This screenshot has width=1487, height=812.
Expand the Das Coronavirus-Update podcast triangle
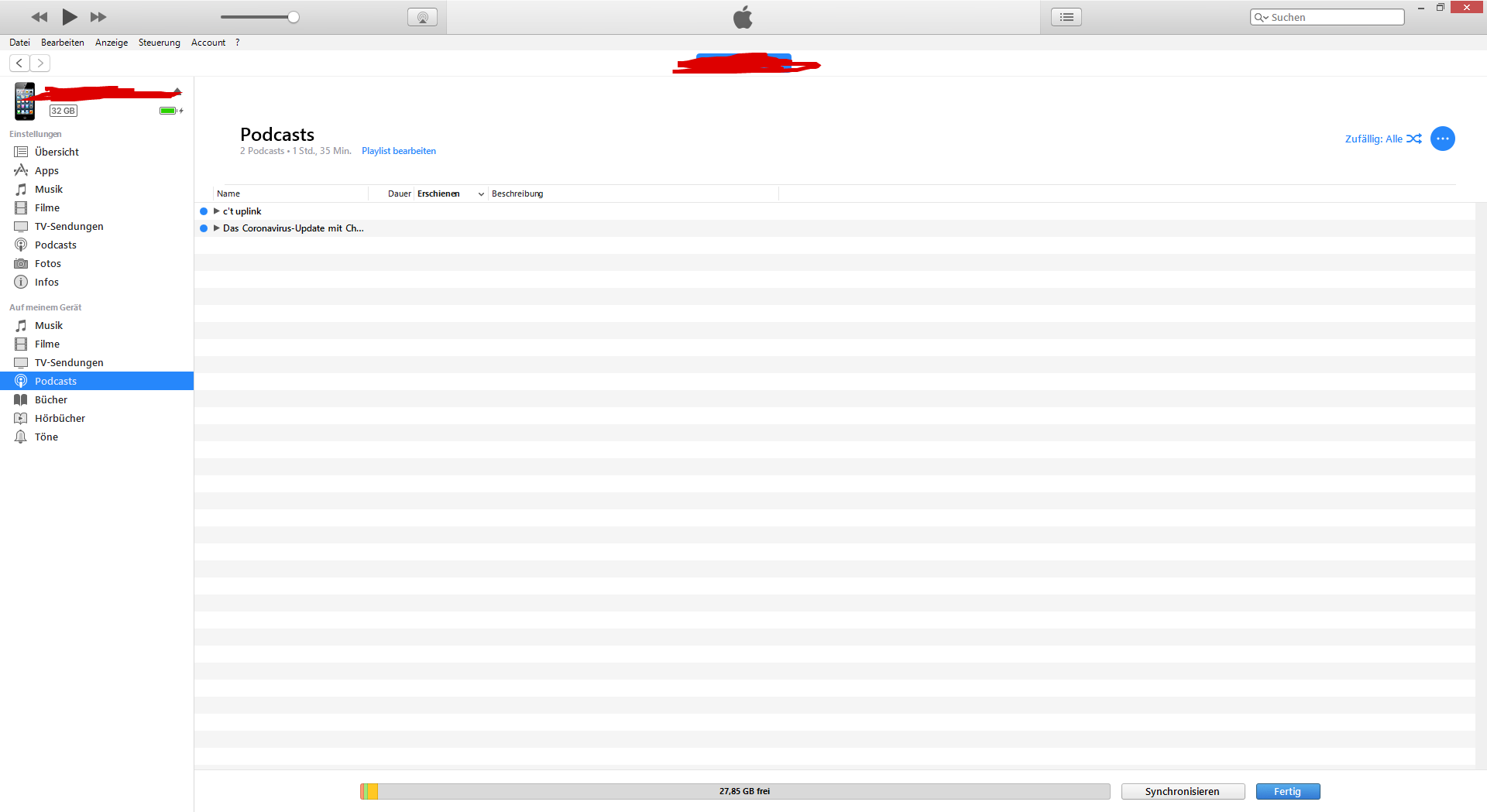point(217,228)
